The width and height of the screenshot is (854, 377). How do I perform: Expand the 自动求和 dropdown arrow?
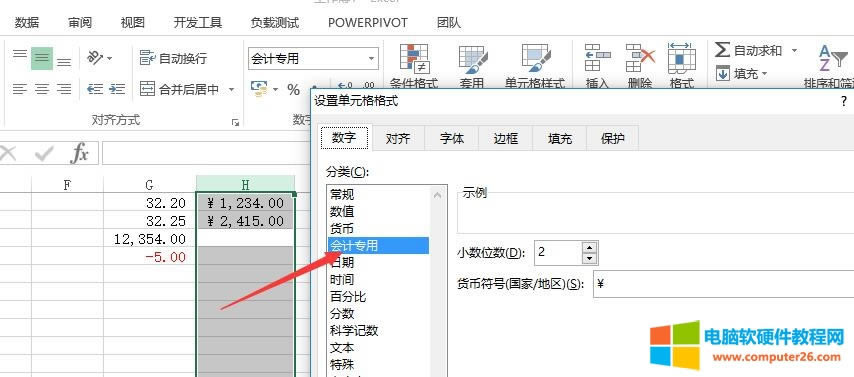(794, 51)
